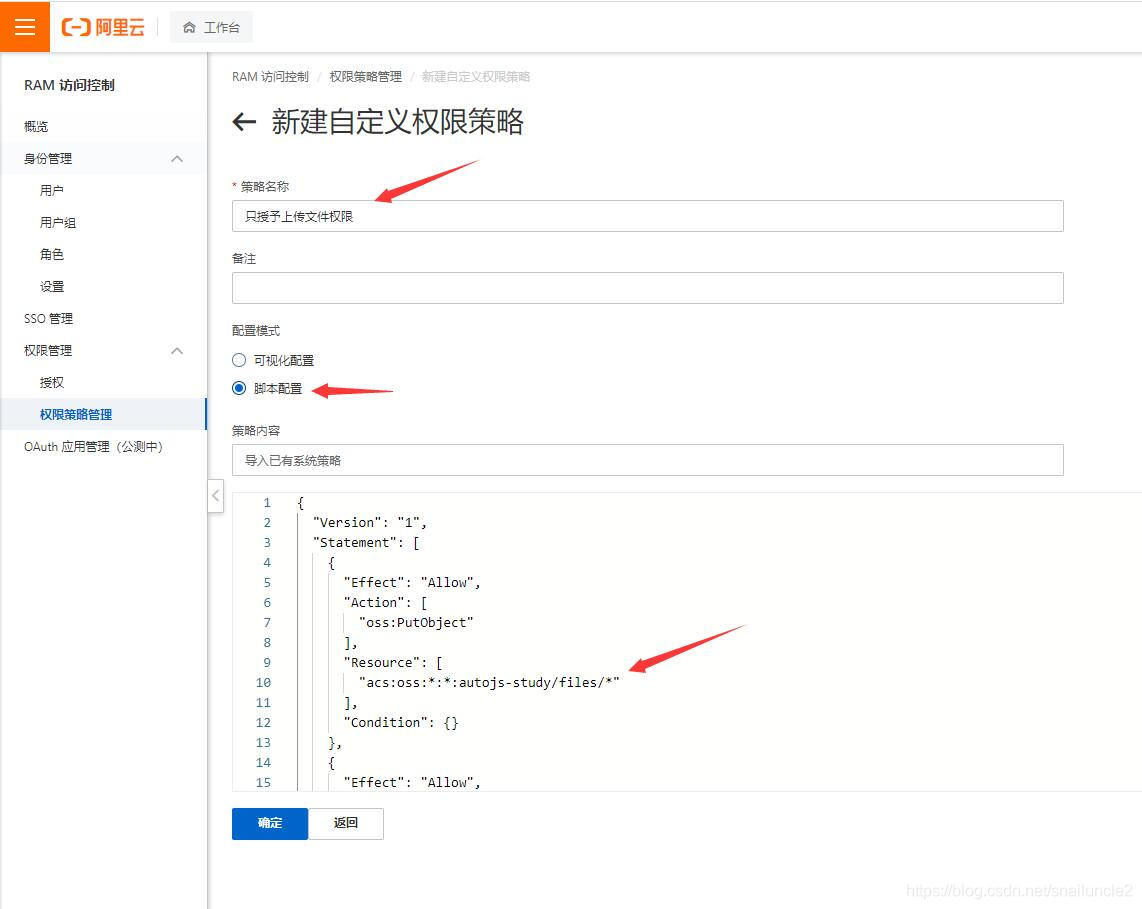
Task: Click the "acs:oss:*:*:autojs-study/files/*" resource line
Action: pyautogui.click(x=489, y=682)
